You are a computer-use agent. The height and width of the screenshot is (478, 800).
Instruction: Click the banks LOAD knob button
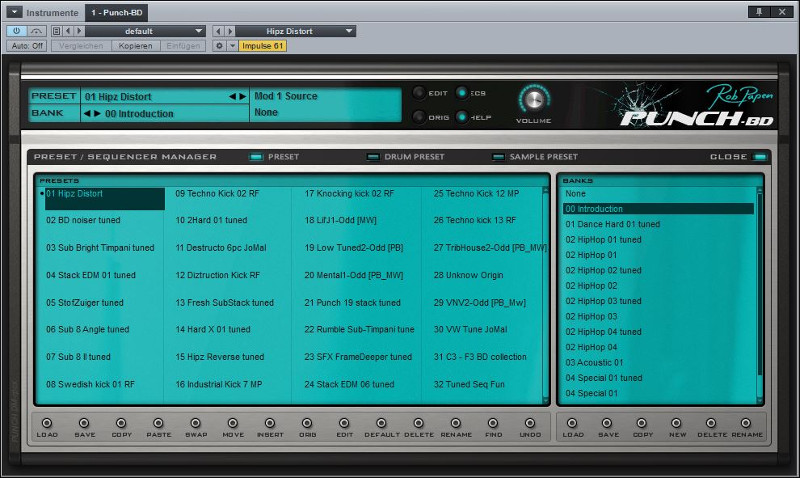click(572, 423)
